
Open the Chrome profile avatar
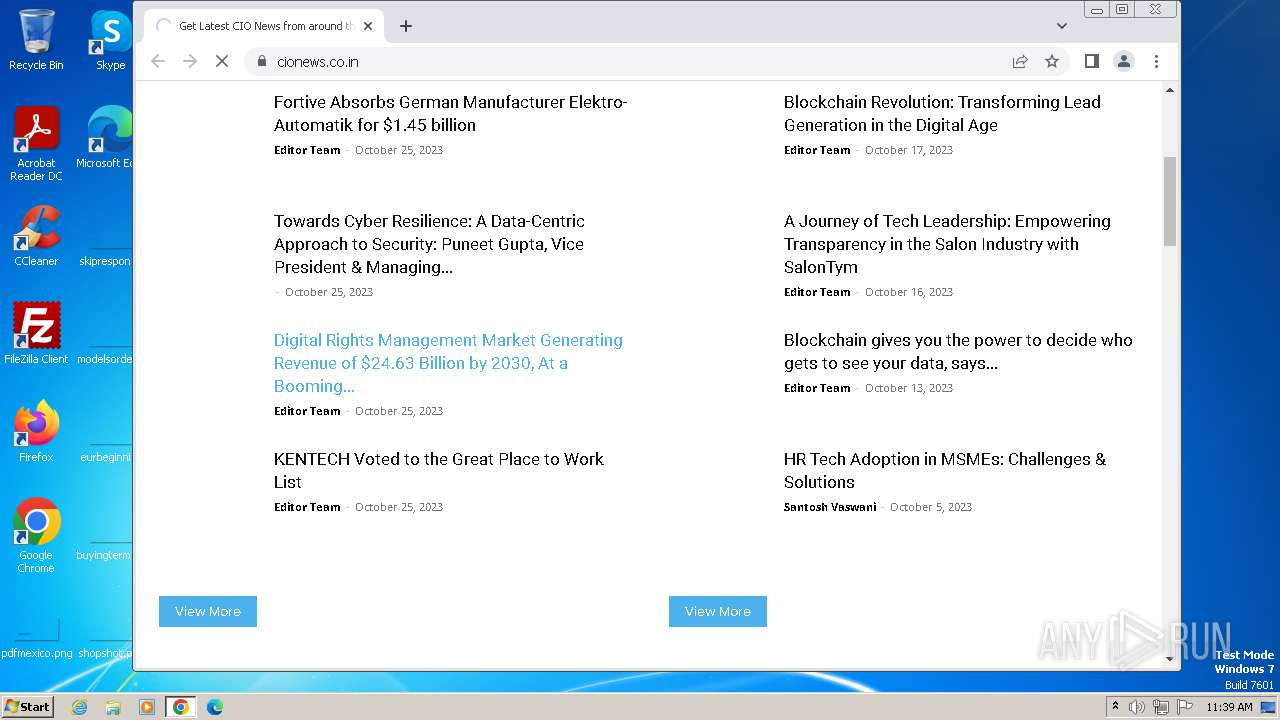(1124, 61)
